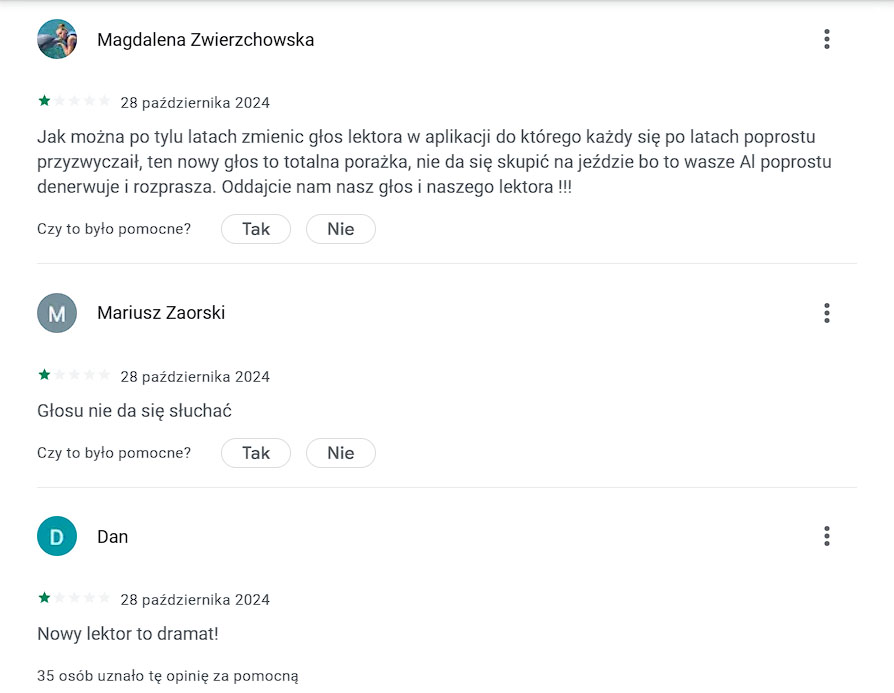Image resolution: width=894 pixels, height=693 pixels.
Task: Click the green star rating on Dan's review
Action: [x=44, y=598]
